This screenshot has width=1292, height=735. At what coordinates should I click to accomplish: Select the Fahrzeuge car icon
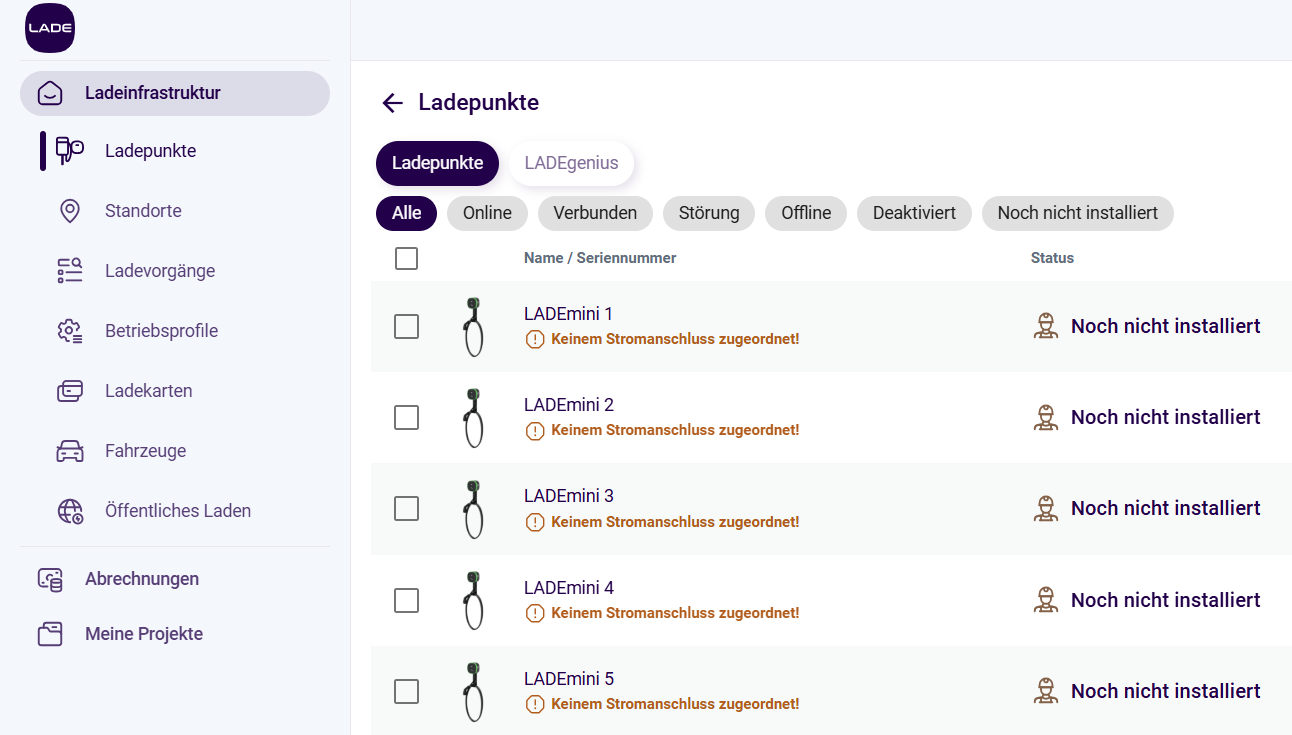pyautogui.click(x=70, y=451)
